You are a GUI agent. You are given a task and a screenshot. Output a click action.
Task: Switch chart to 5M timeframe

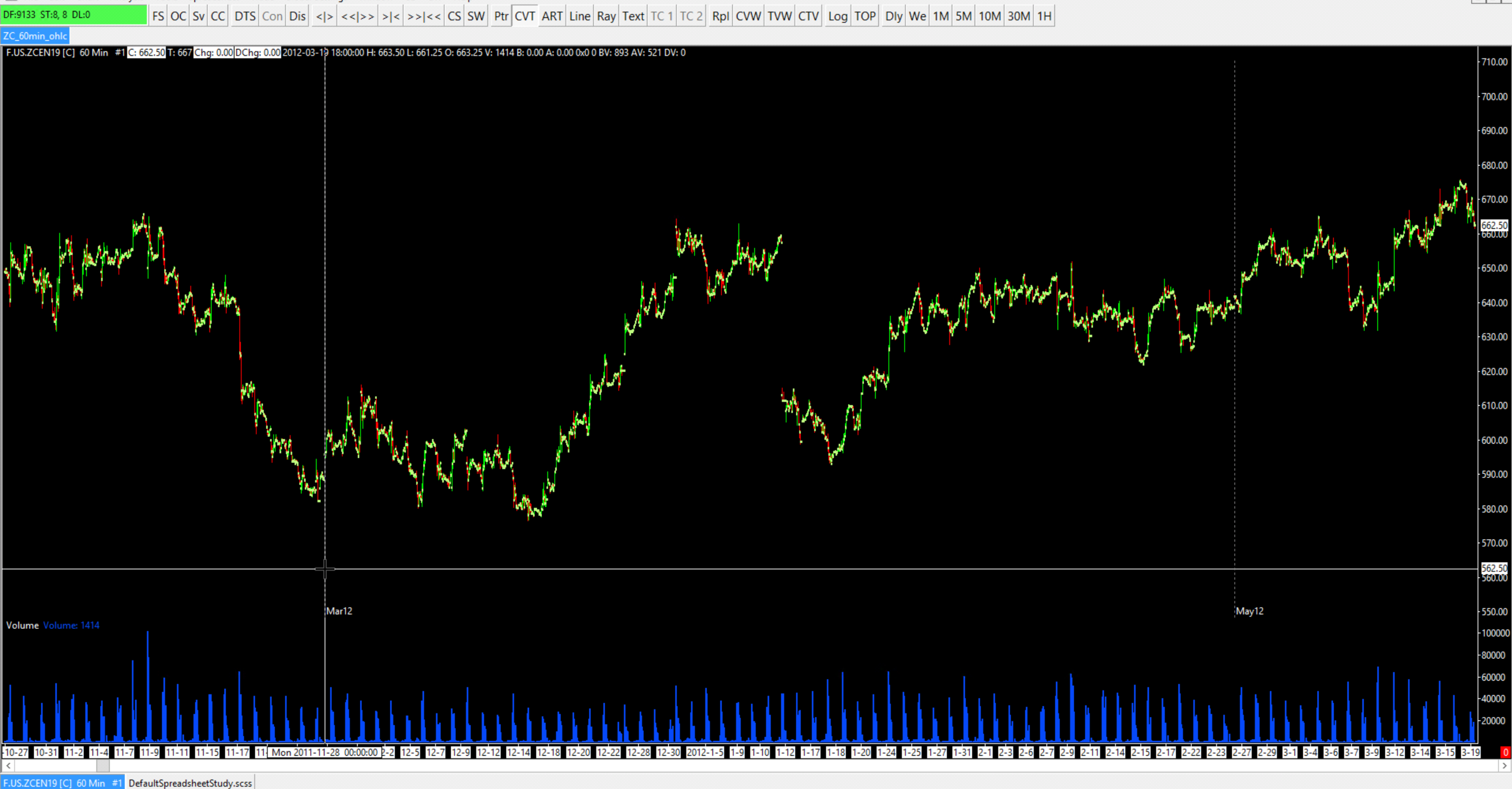pyautogui.click(x=963, y=16)
